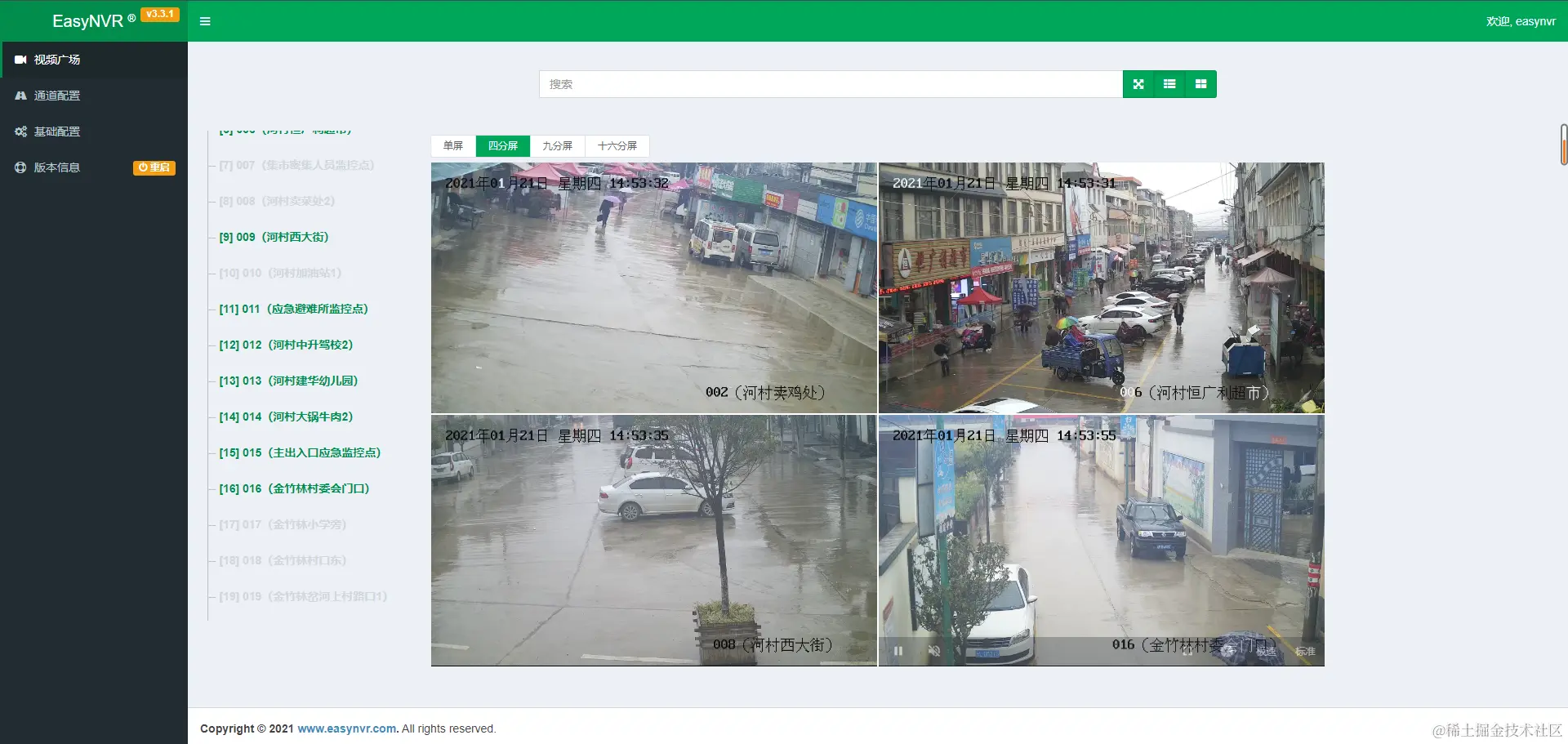The image size is (1568, 744).
Task: Toggle the sidebar hamburger menu
Action: pyautogui.click(x=205, y=21)
